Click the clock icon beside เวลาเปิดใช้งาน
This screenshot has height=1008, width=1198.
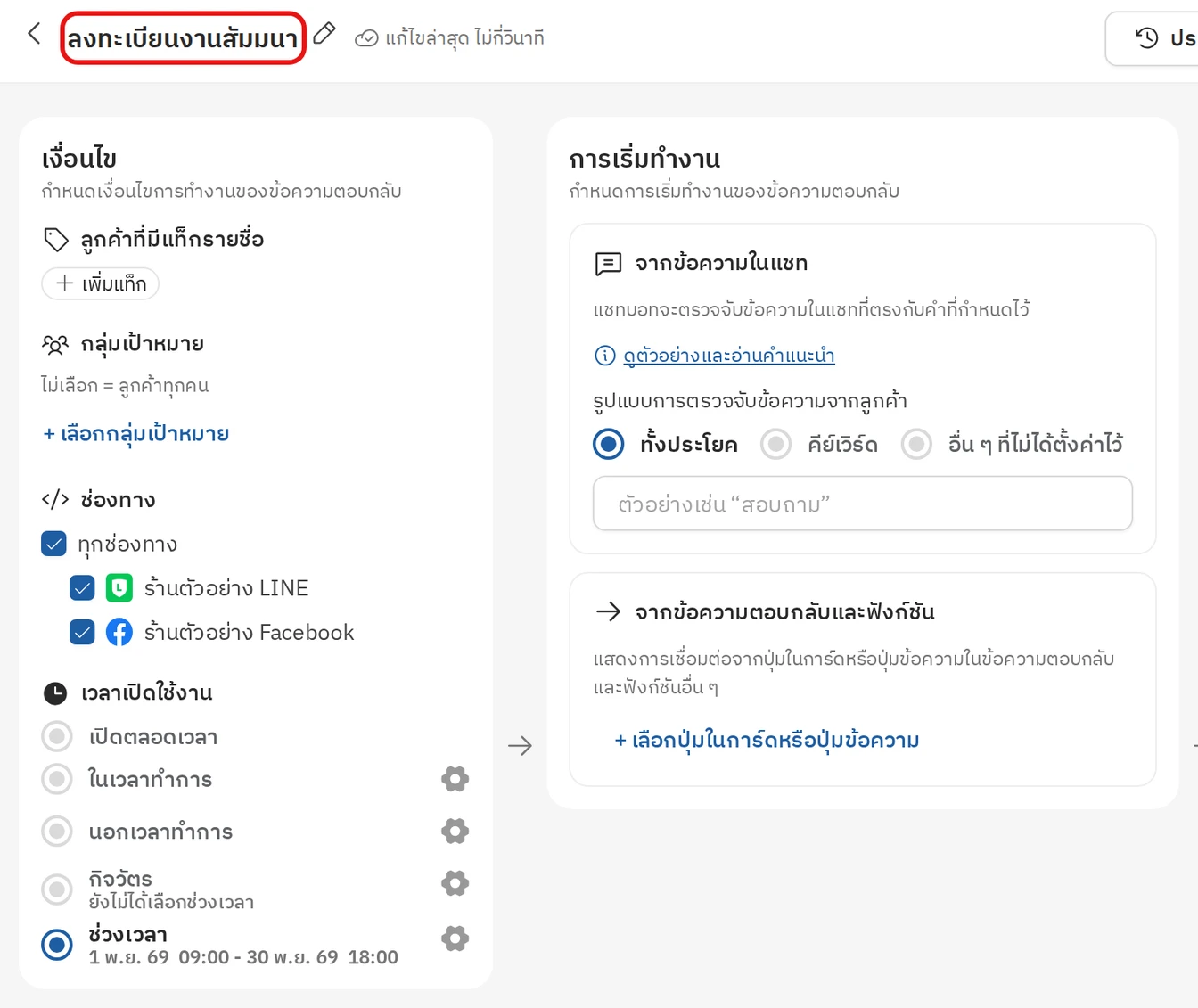pos(55,692)
